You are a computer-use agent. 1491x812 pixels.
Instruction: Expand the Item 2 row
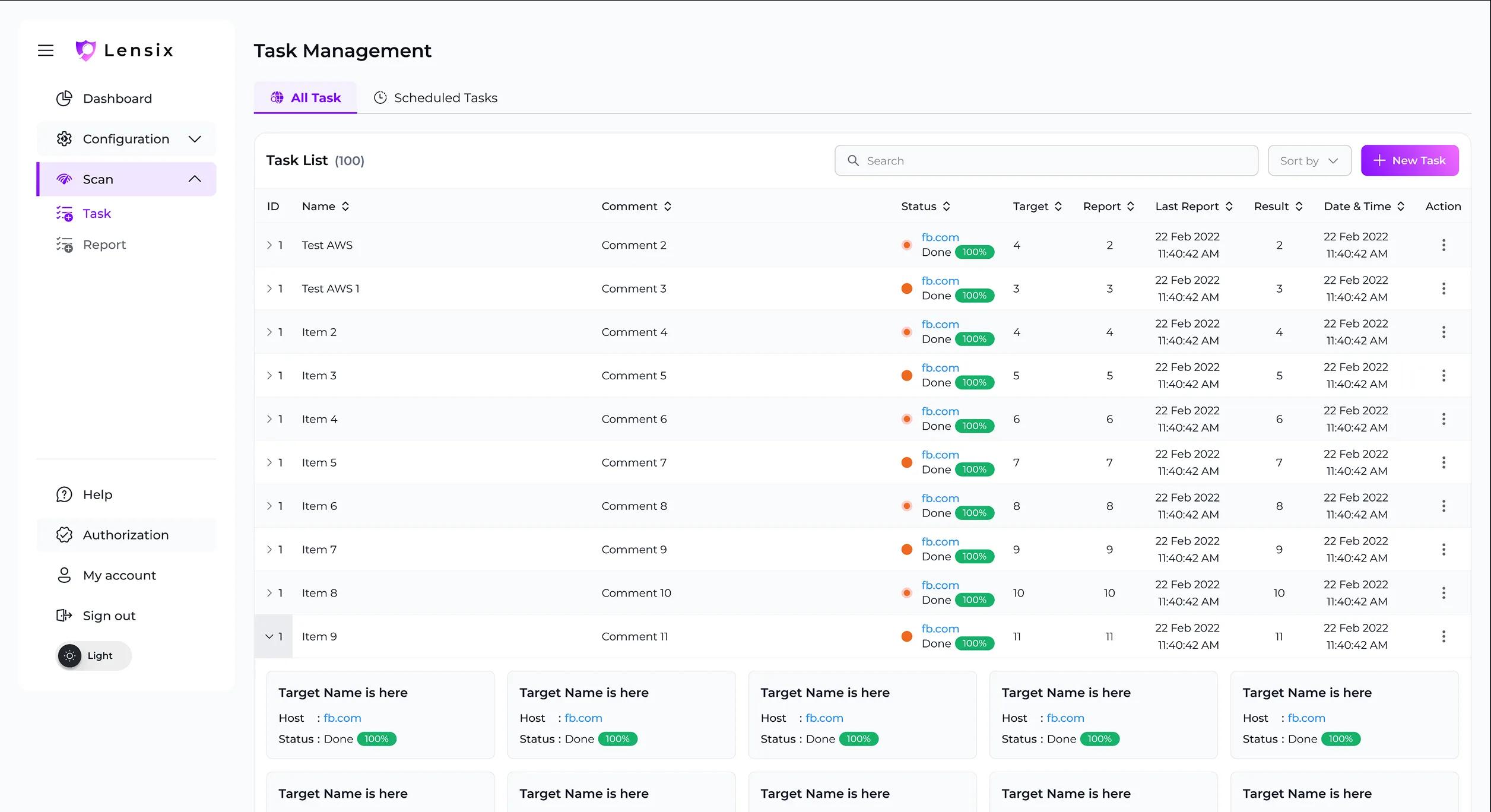269,332
